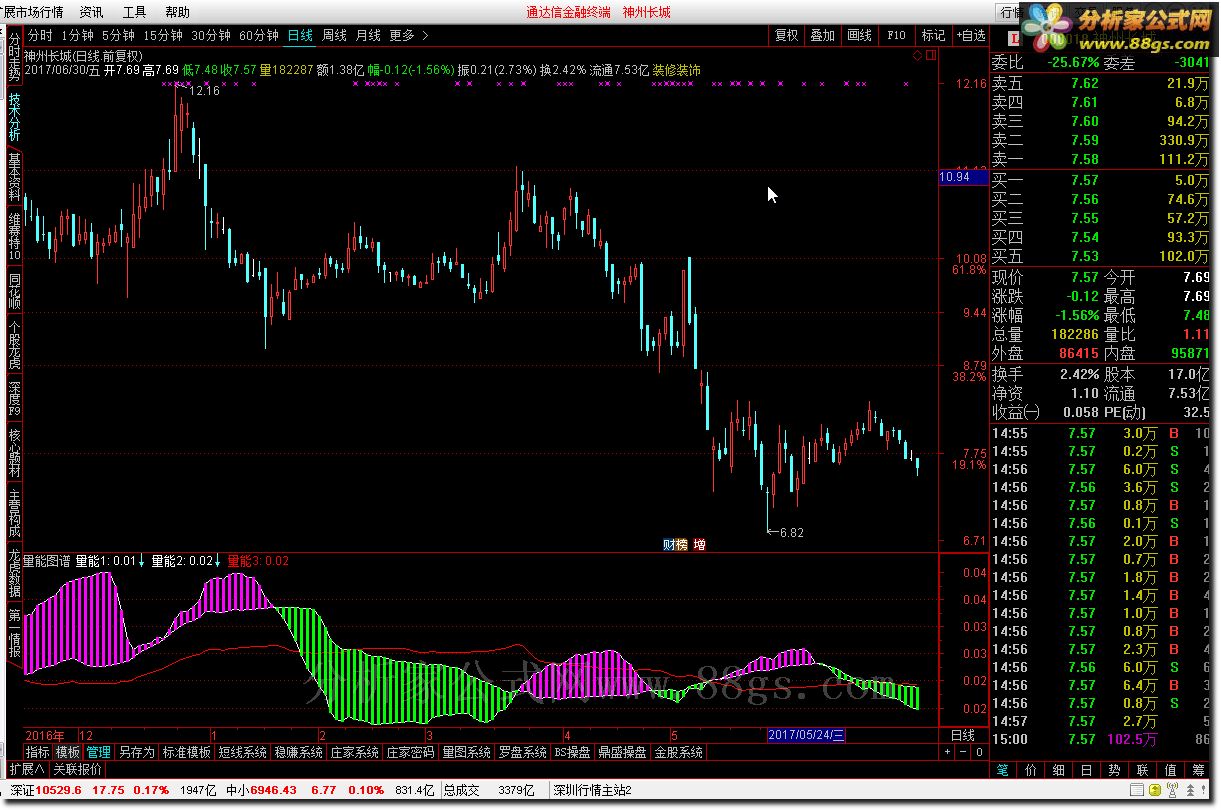The width and height of the screenshot is (1221, 810).
Task: Click the 指标 bottom tab
Action: (x=37, y=752)
